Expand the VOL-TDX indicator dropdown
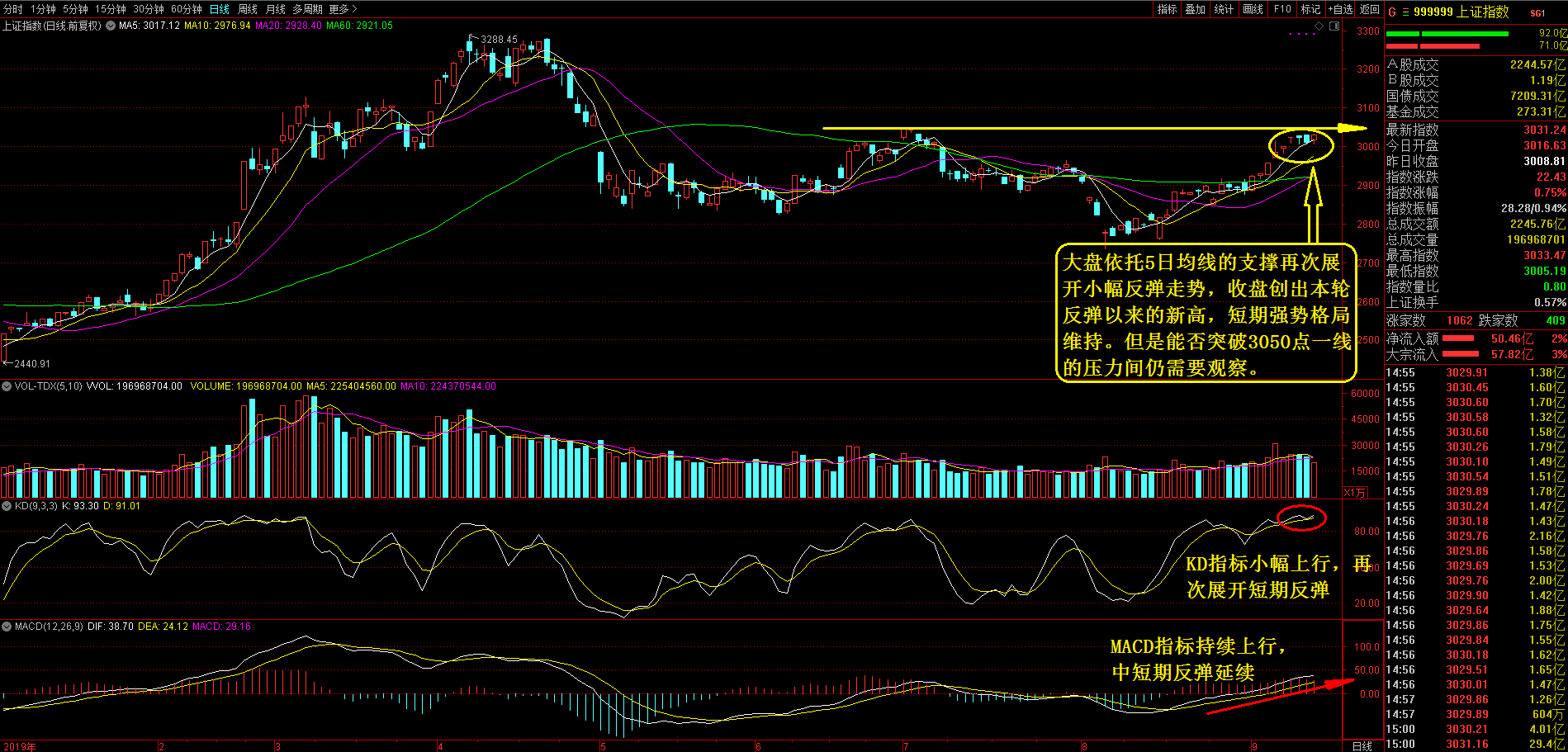The height and width of the screenshot is (752, 1568). coord(7,386)
